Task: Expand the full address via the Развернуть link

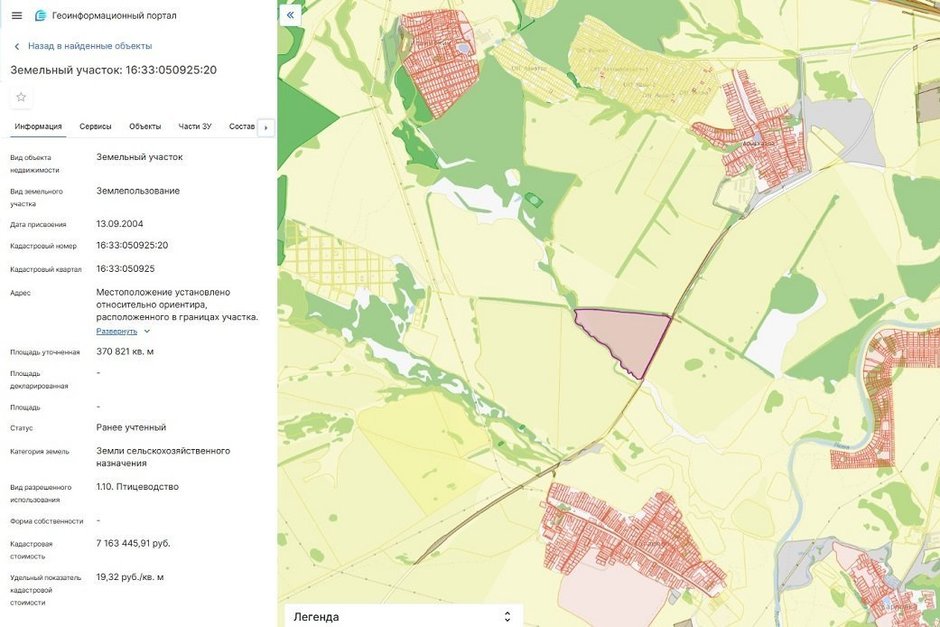Action: click(x=117, y=331)
